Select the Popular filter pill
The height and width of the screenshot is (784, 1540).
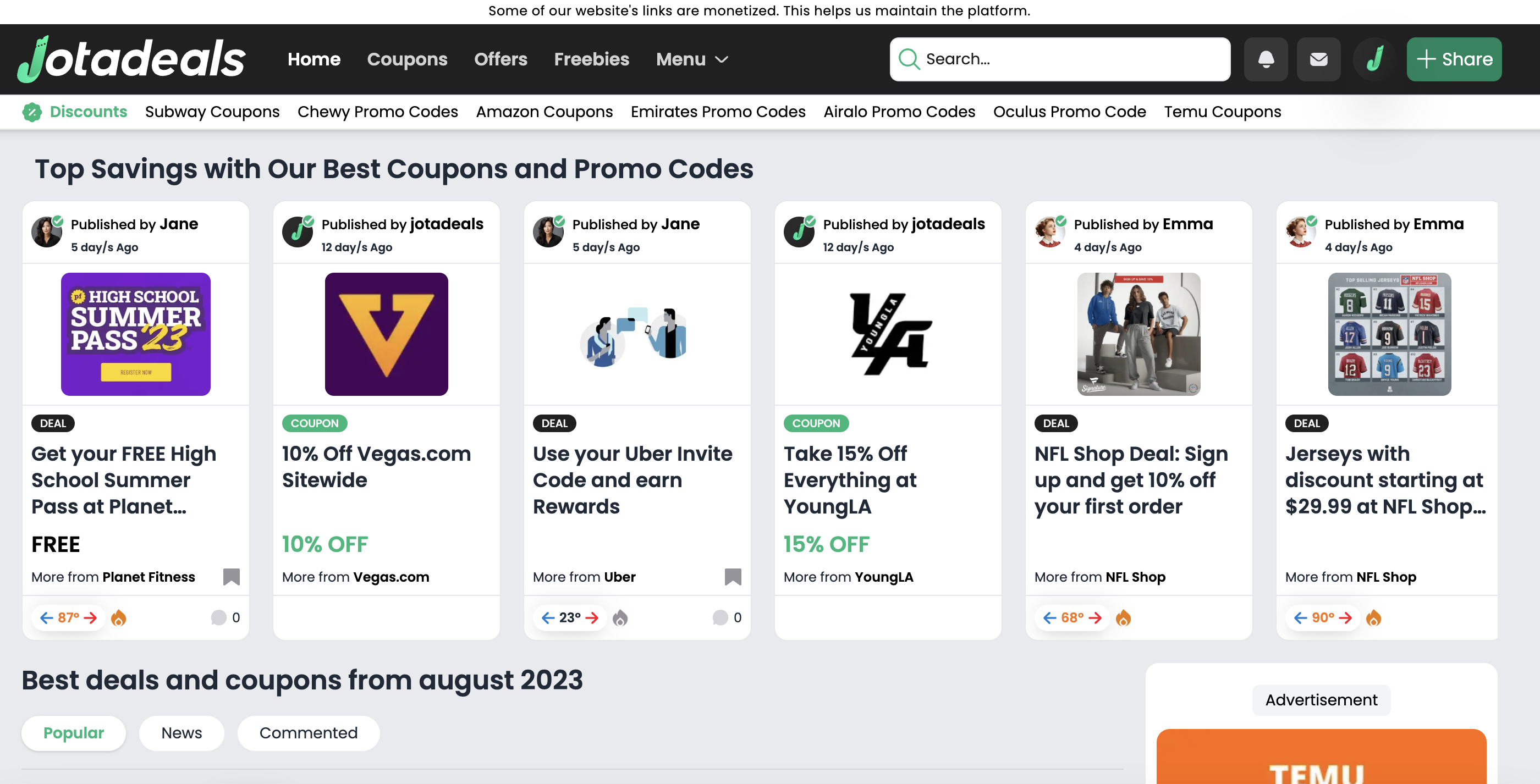74,733
